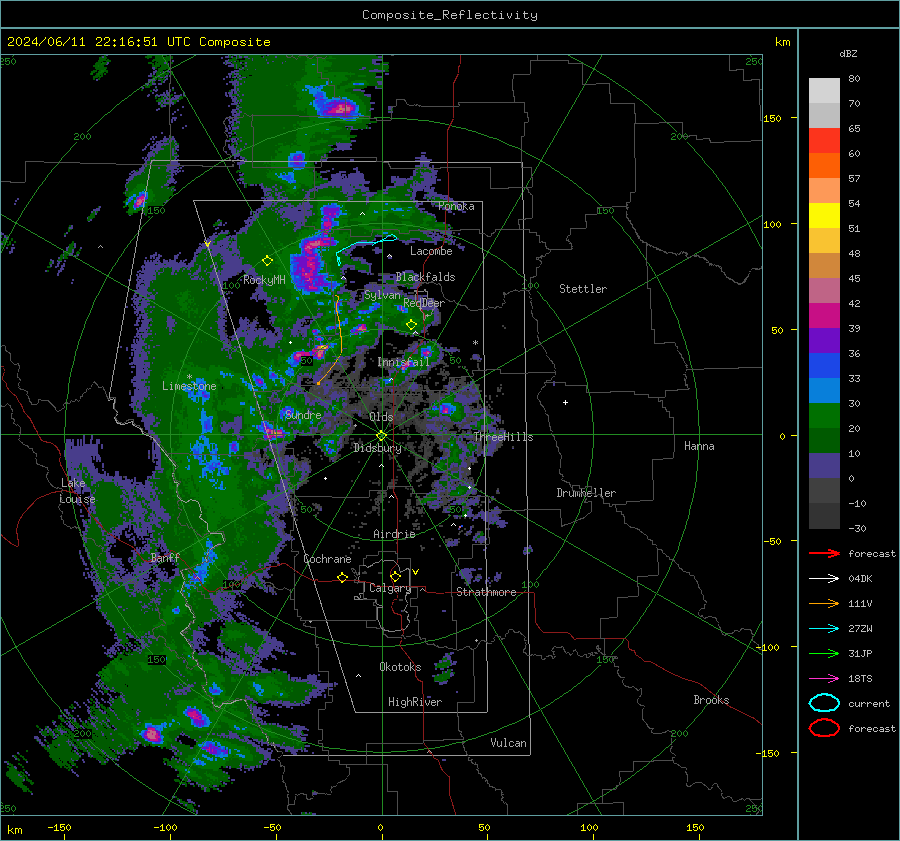
Task: Click the magenta 18TS arrow in legend
Action: [x=824, y=679]
